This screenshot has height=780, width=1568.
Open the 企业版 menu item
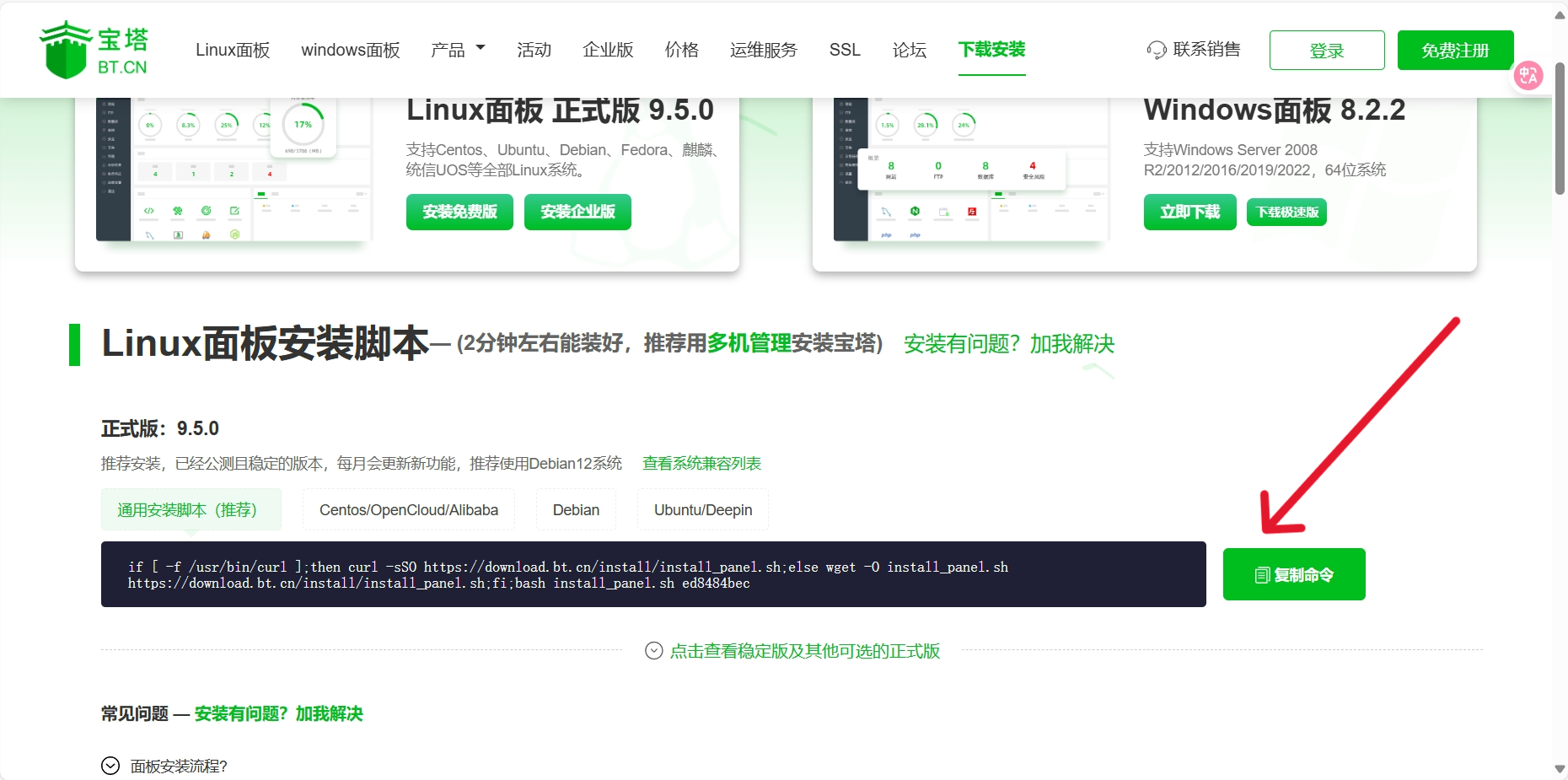click(608, 50)
